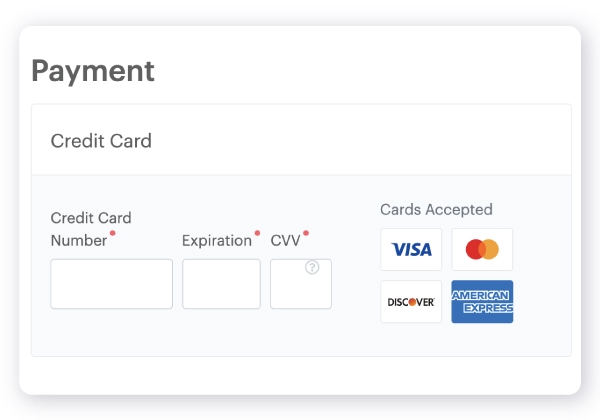Click the red asterisk beside Credit Card Number
The image size is (600, 420).
pos(112,234)
